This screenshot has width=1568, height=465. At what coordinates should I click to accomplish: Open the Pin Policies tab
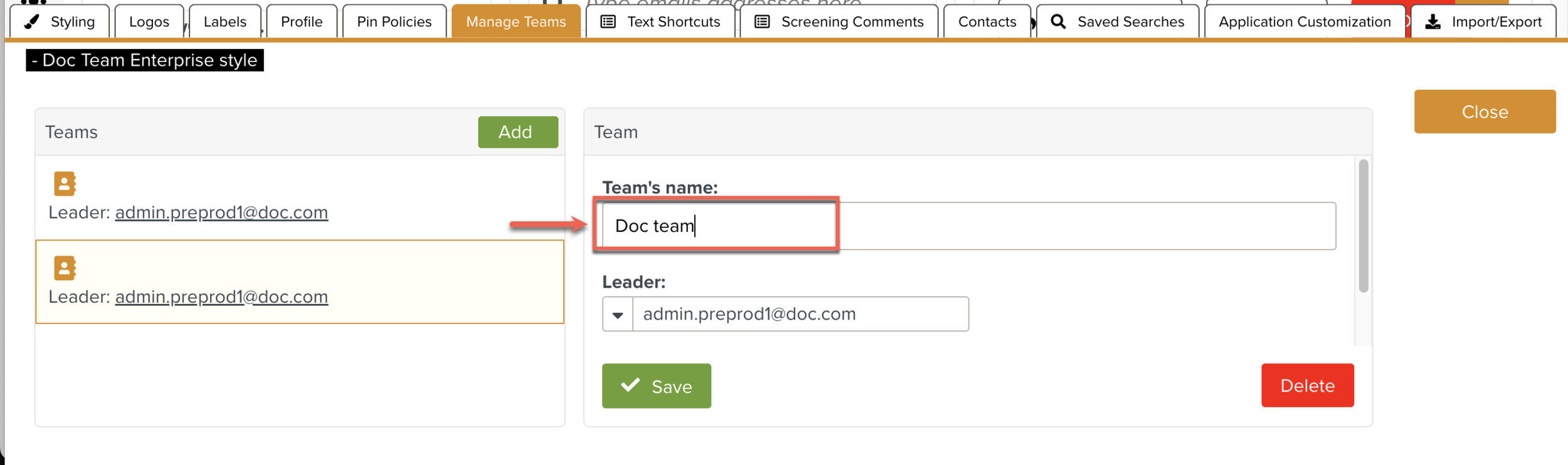pos(394,22)
